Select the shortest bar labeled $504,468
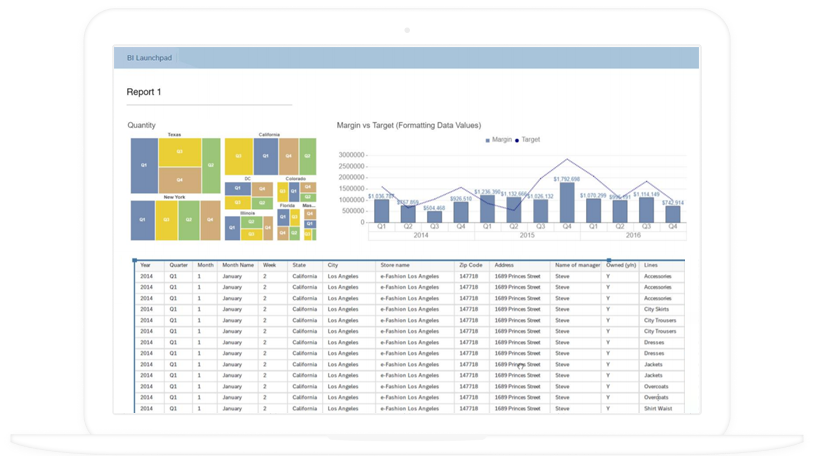This screenshot has height=468, width=814. [x=434, y=216]
